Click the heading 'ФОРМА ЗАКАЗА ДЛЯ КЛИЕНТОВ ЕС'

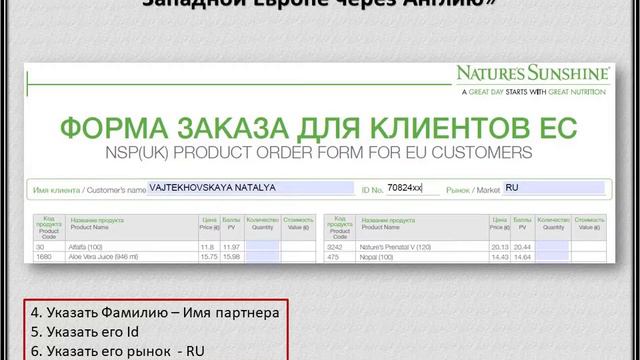318,128
